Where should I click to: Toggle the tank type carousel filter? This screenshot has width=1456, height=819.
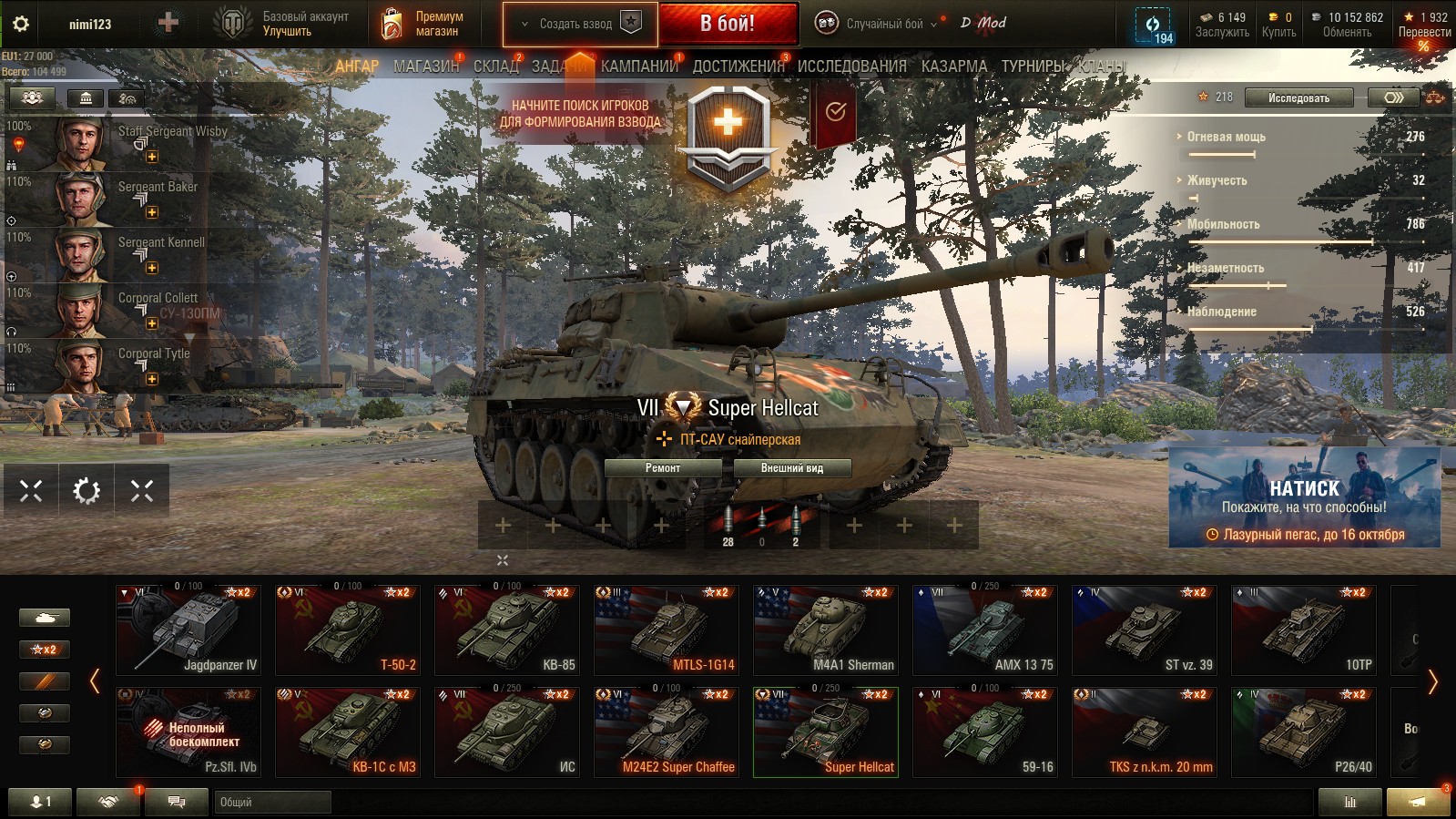[x=45, y=618]
